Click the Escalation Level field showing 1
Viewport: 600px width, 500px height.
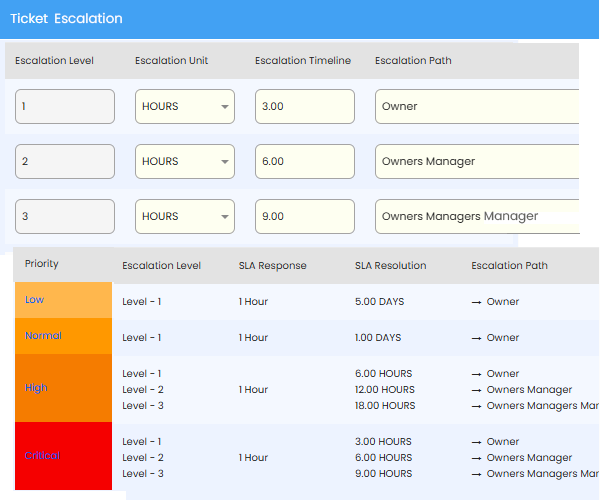tap(65, 106)
